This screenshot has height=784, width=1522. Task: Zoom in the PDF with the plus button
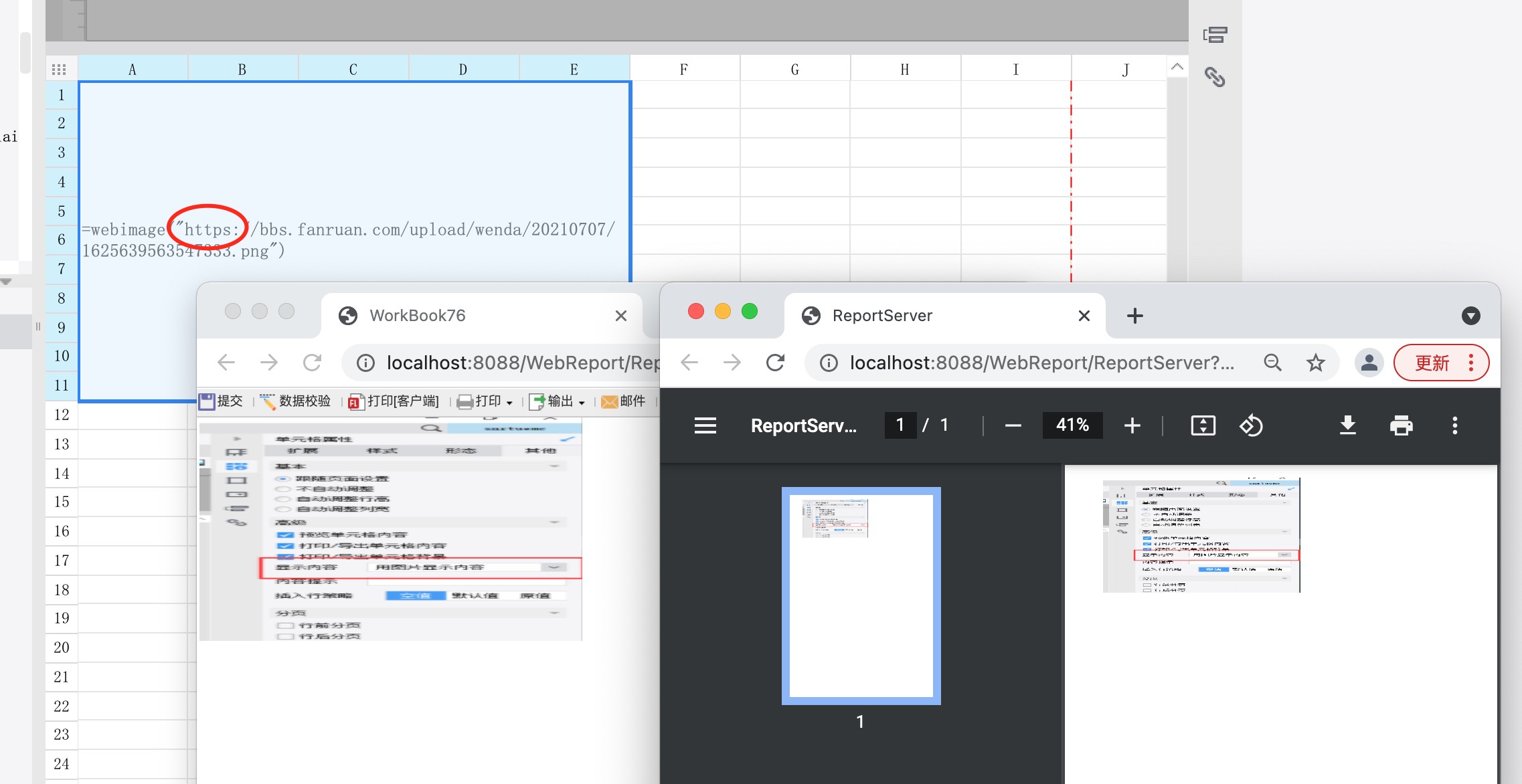point(1132,425)
